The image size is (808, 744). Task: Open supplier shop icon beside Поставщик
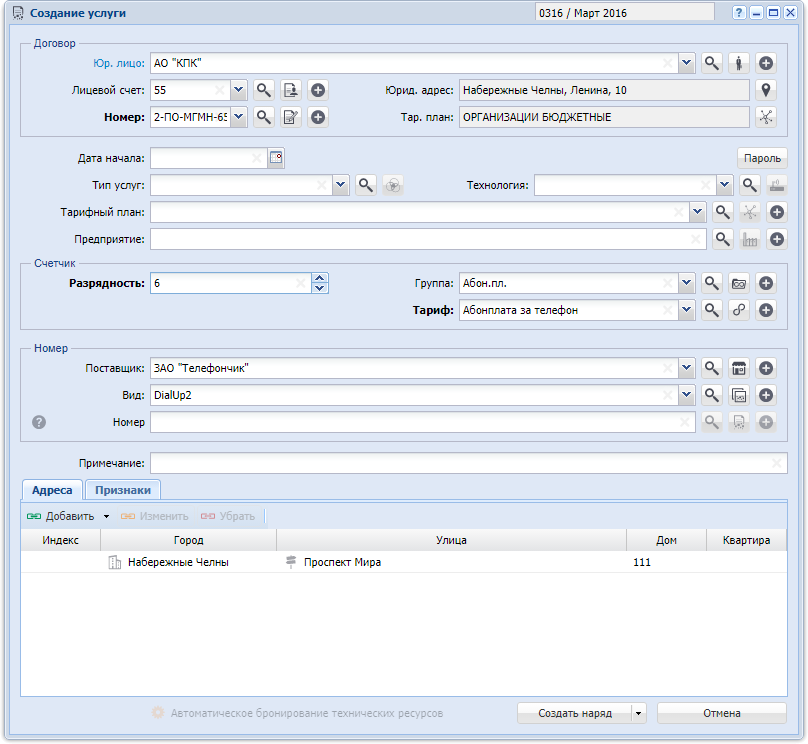tap(739, 368)
